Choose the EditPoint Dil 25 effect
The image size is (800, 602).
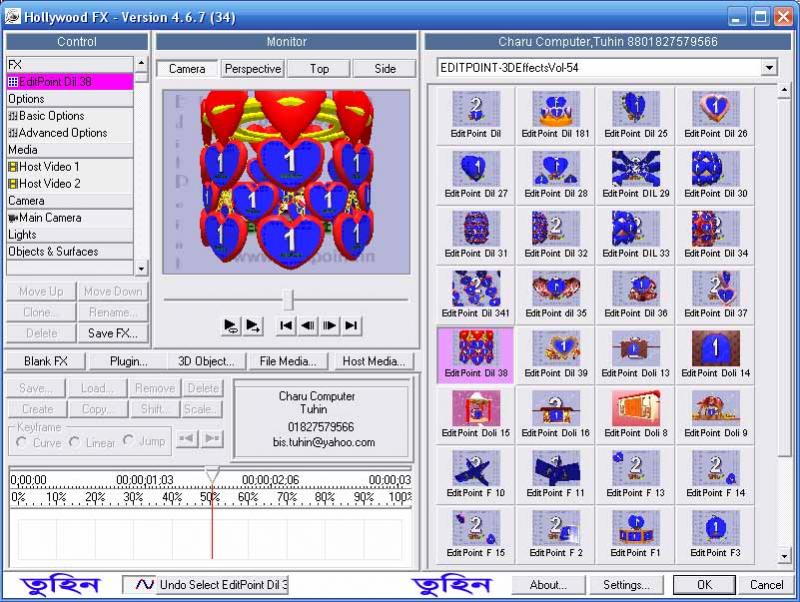click(635, 115)
